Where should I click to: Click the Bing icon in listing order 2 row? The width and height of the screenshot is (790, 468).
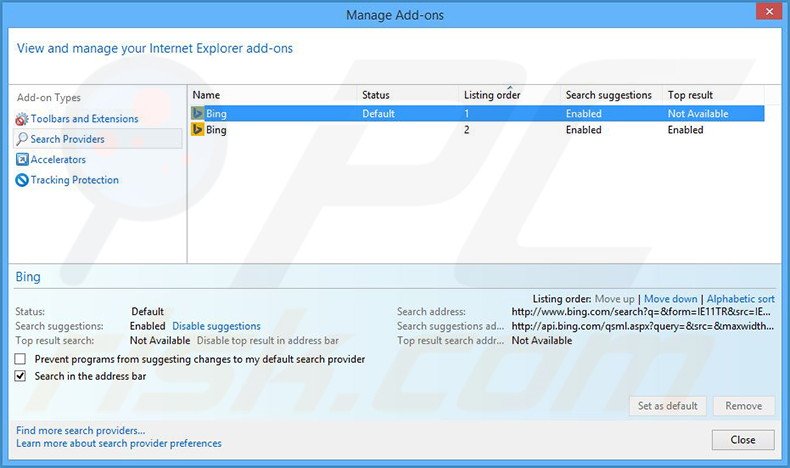198,129
